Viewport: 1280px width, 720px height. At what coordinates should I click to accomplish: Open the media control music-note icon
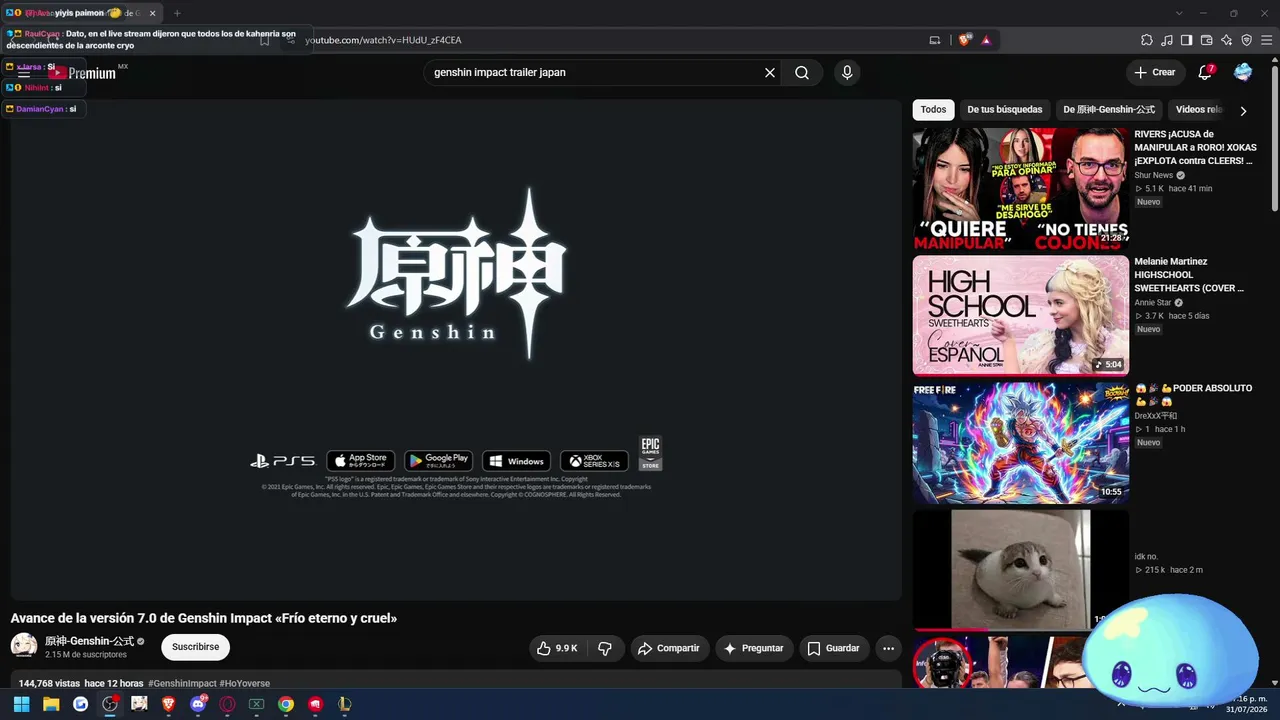[x=1167, y=40]
